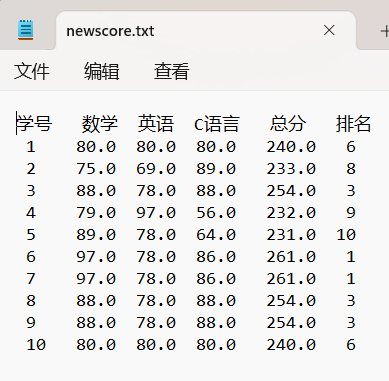
Task: Click rank value 9
Action: [351, 213]
